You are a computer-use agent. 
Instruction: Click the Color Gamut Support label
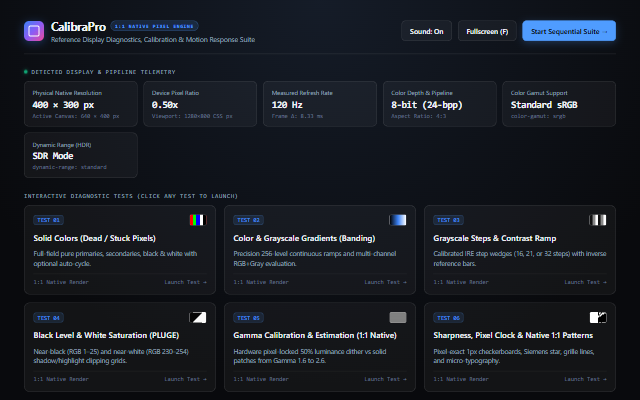pyautogui.click(x=539, y=93)
